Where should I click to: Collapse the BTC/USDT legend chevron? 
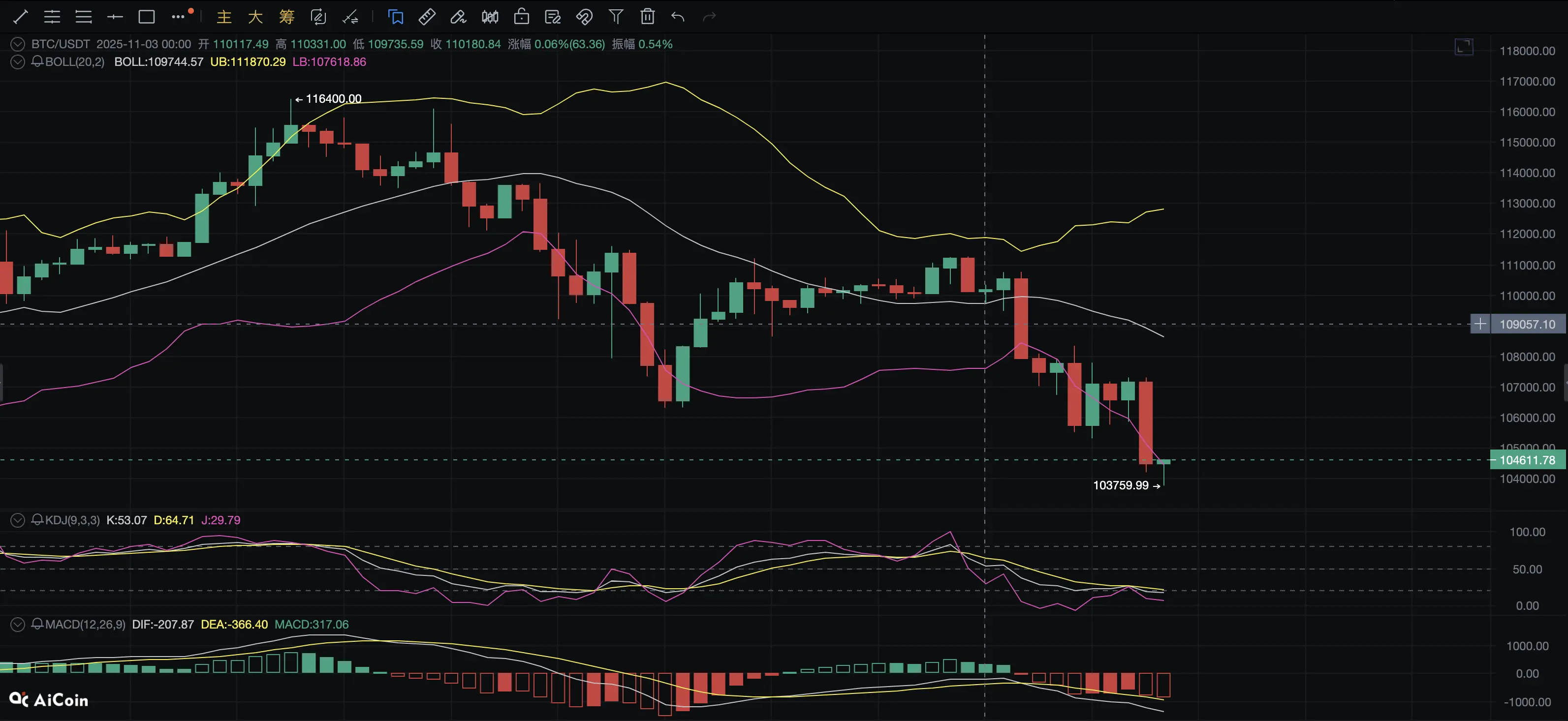pos(18,44)
